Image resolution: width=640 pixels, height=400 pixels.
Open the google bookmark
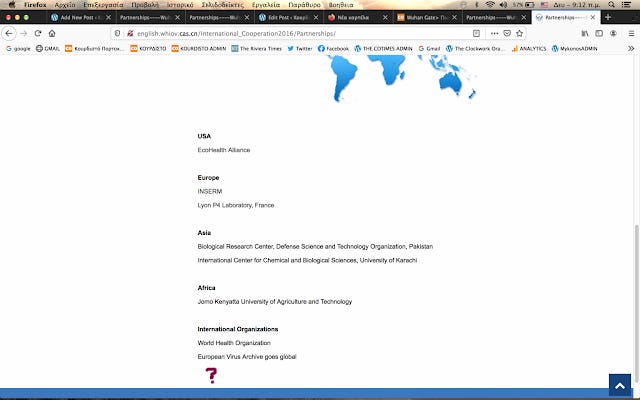18,49
